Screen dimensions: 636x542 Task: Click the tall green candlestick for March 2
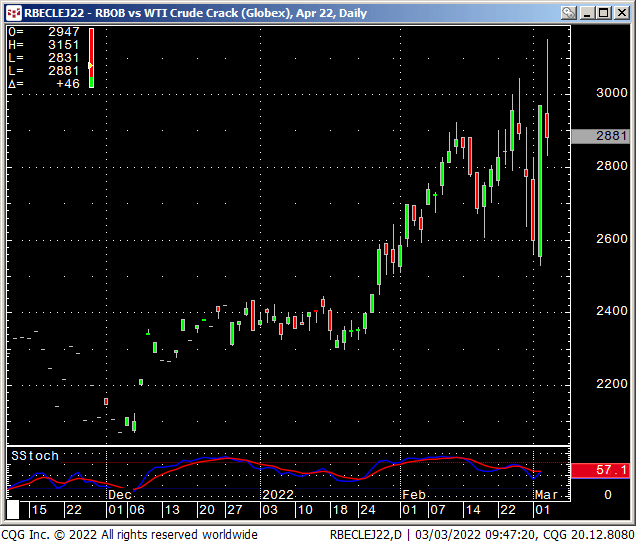540,181
